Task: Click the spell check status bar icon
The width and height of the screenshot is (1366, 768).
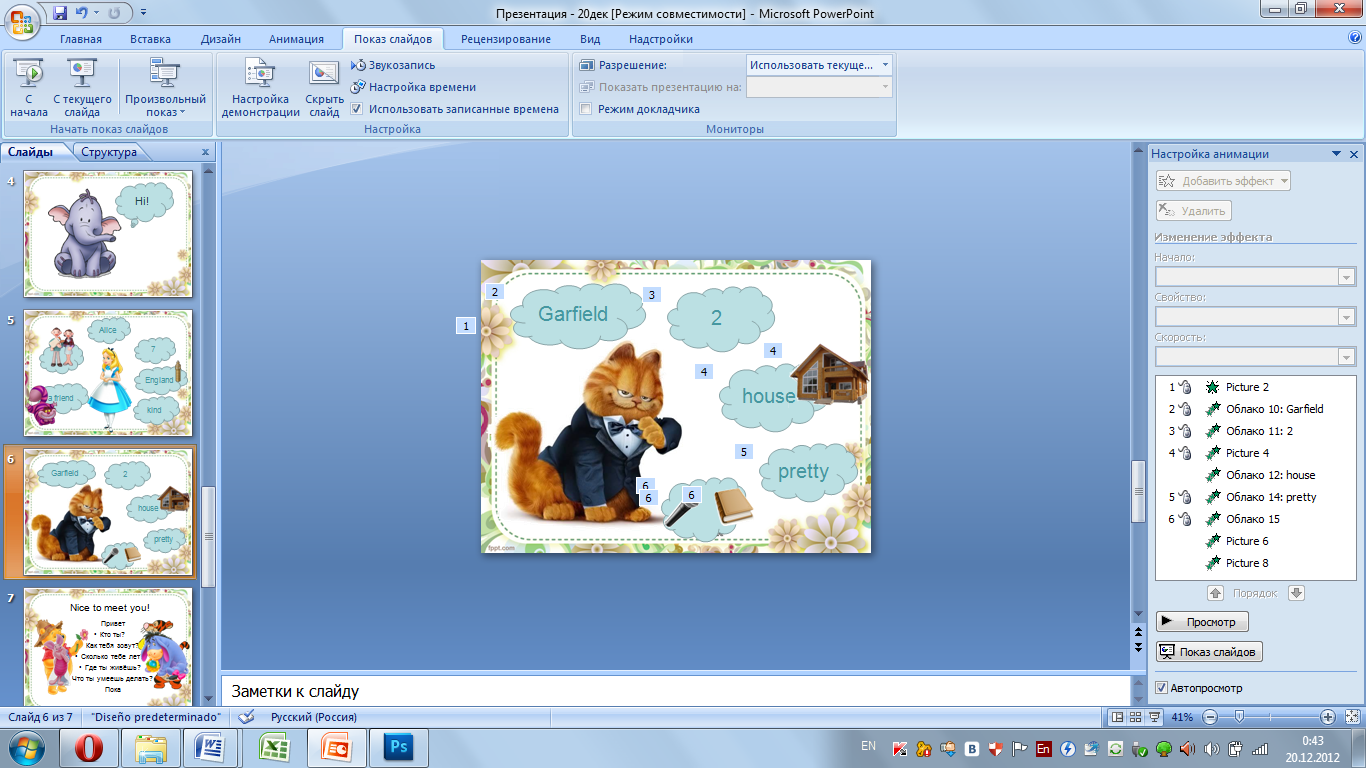Action: pos(246,717)
